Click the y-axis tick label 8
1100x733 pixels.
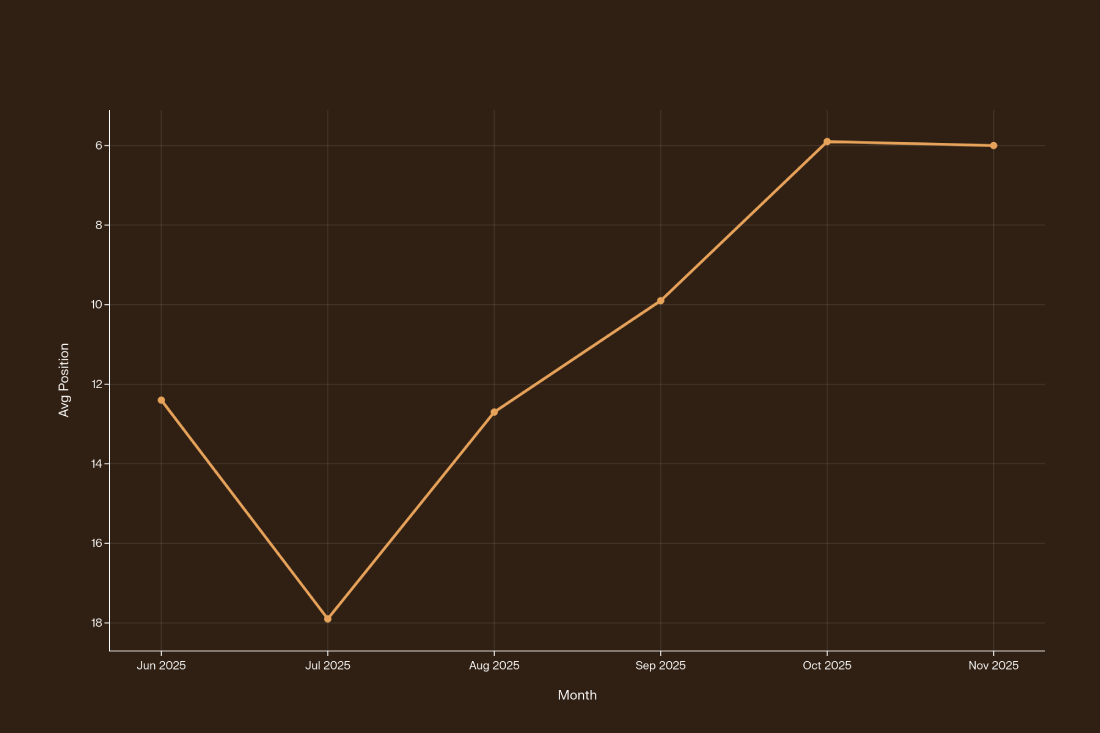click(100, 225)
